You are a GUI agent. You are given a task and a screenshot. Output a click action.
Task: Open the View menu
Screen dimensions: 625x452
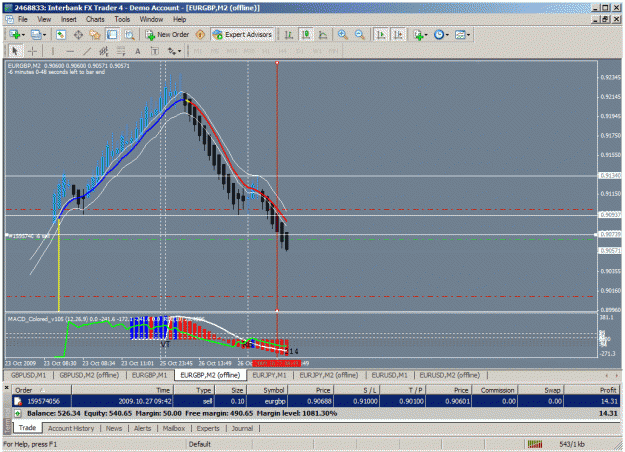pos(44,19)
